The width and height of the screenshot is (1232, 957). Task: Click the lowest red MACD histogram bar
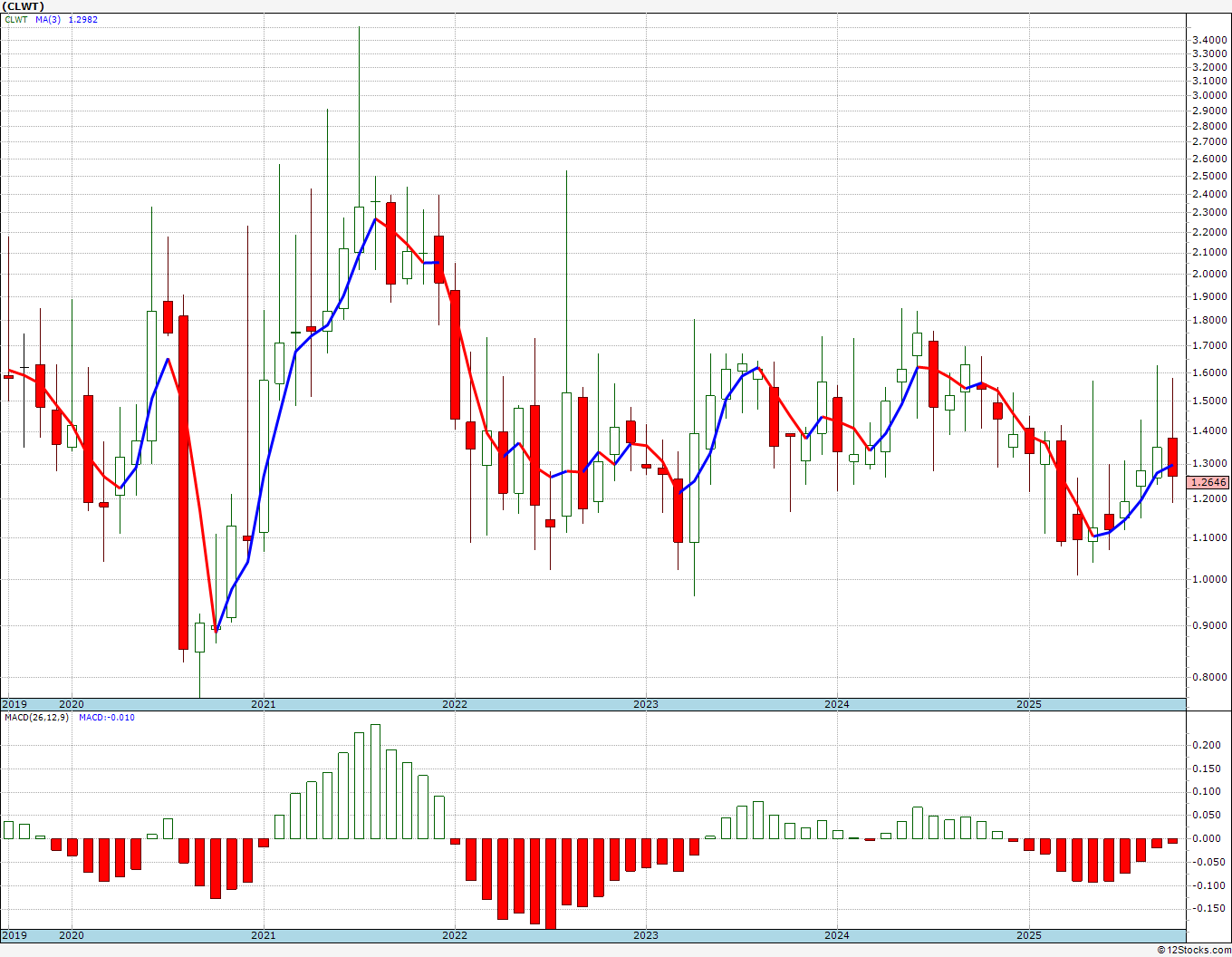[x=550, y=884]
